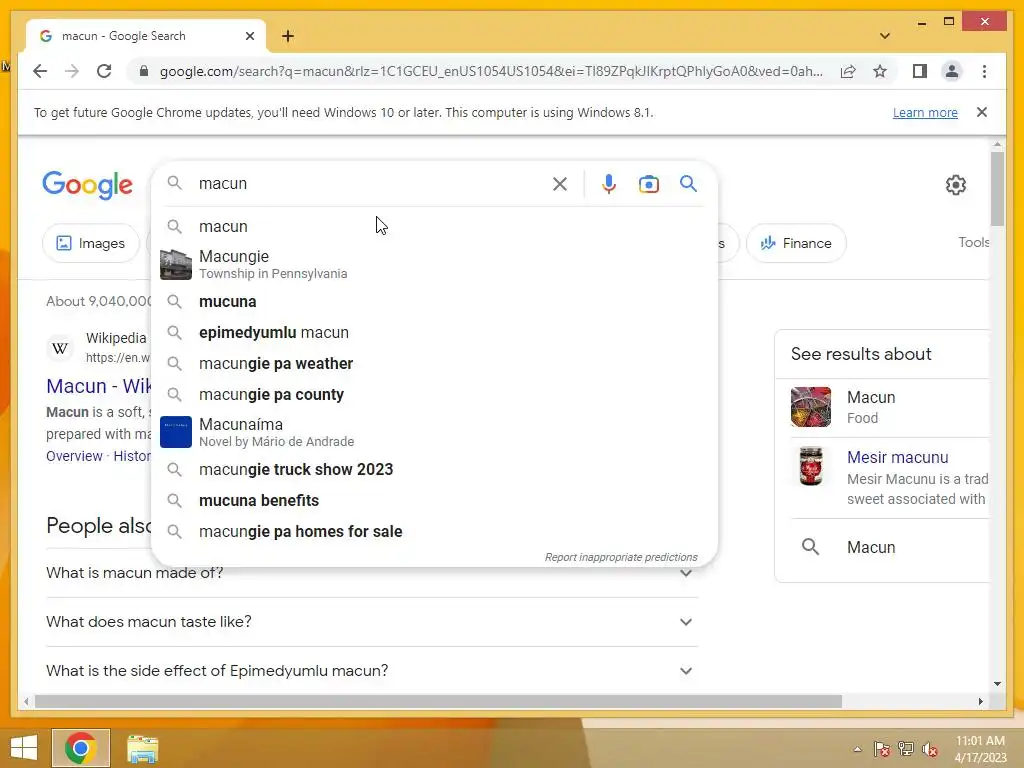
Task: Click the Chrome back arrow
Action: pos(40,71)
